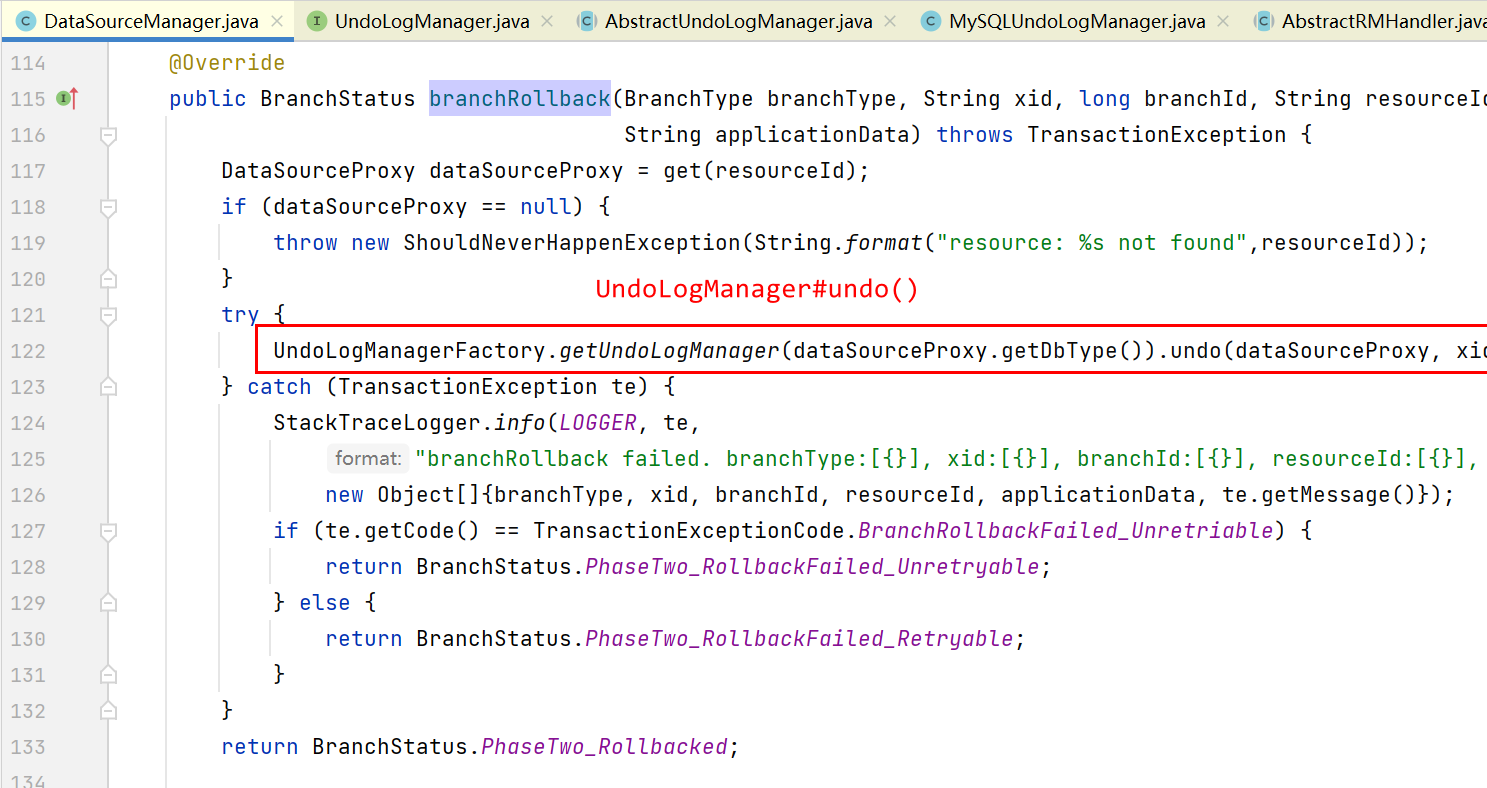This screenshot has height=788, width=1487.
Task: Switch to the MySQLUndoLogManager.java tab
Action: pos(1077,21)
